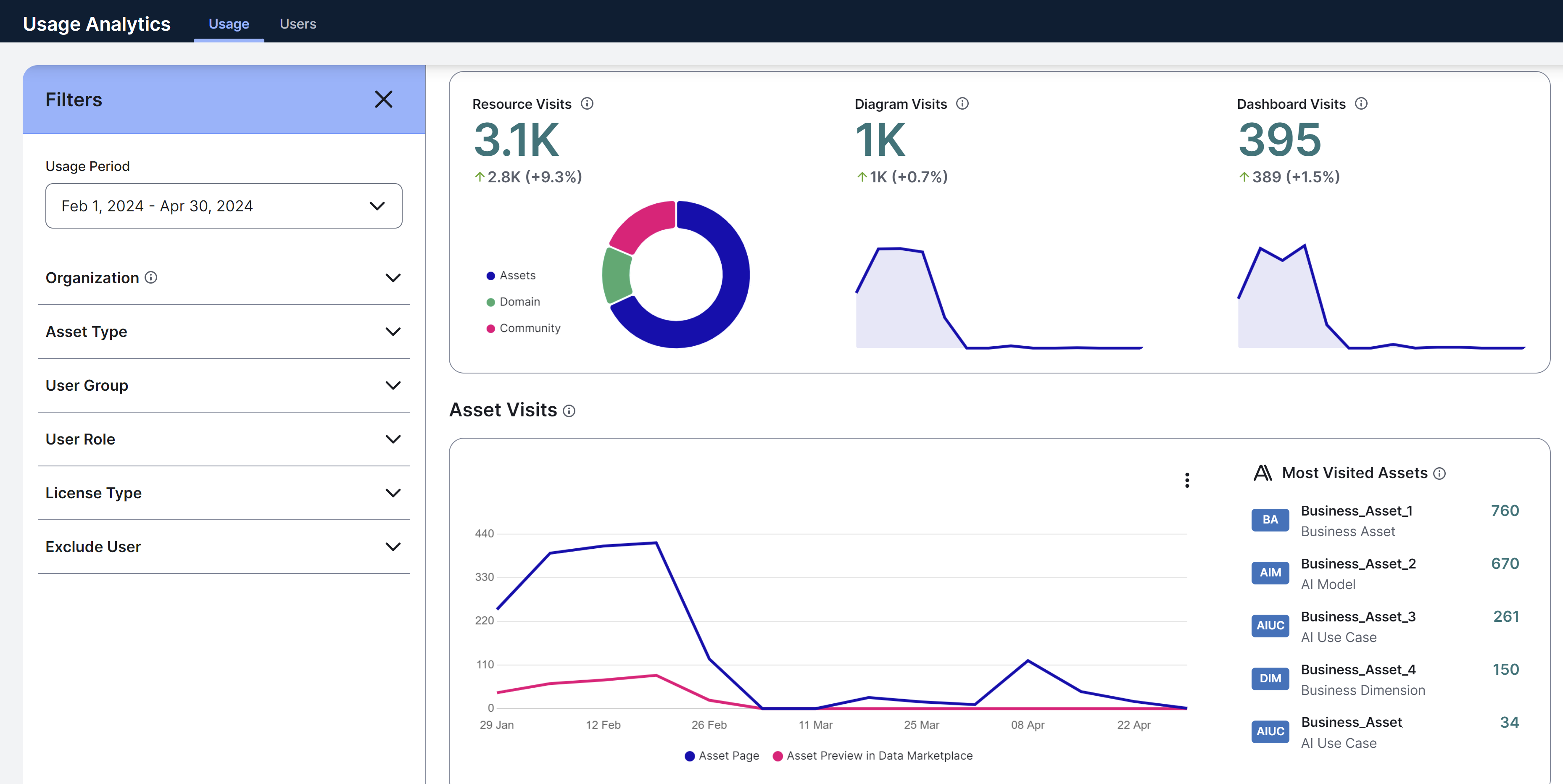
Task: Open the Asset Visits info tooltip
Action: [569, 411]
